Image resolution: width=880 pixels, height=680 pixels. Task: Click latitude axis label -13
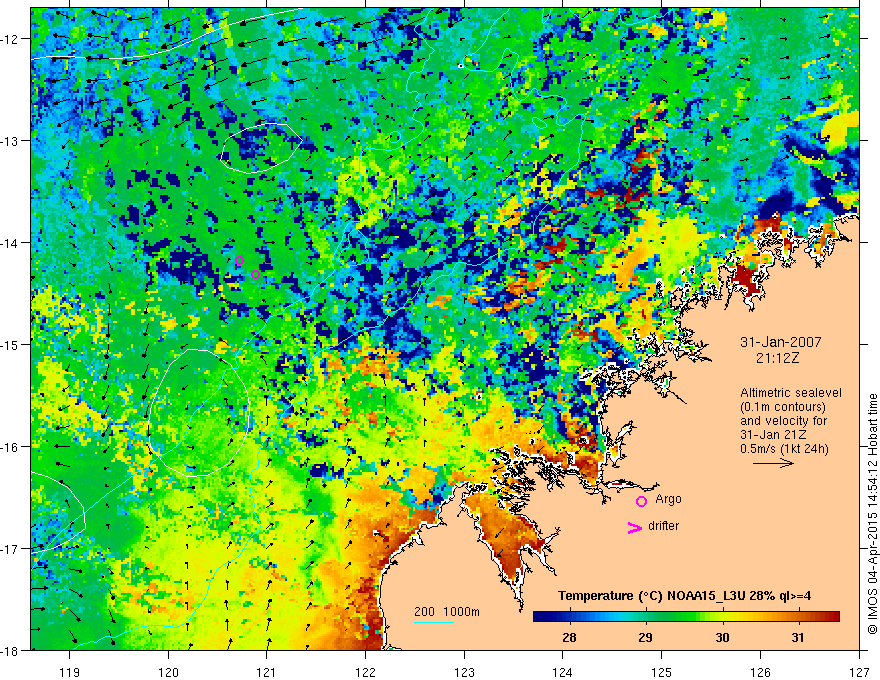(11, 141)
